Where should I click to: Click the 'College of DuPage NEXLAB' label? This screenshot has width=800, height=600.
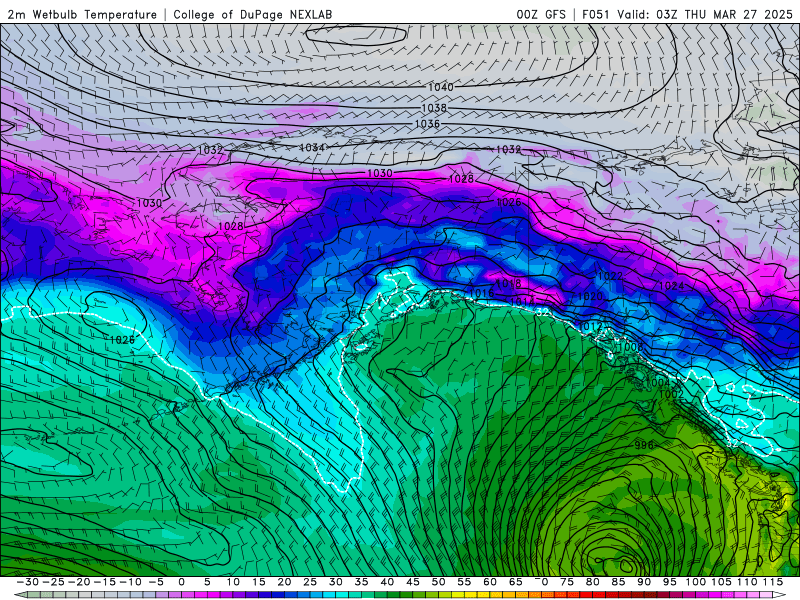[253, 15]
